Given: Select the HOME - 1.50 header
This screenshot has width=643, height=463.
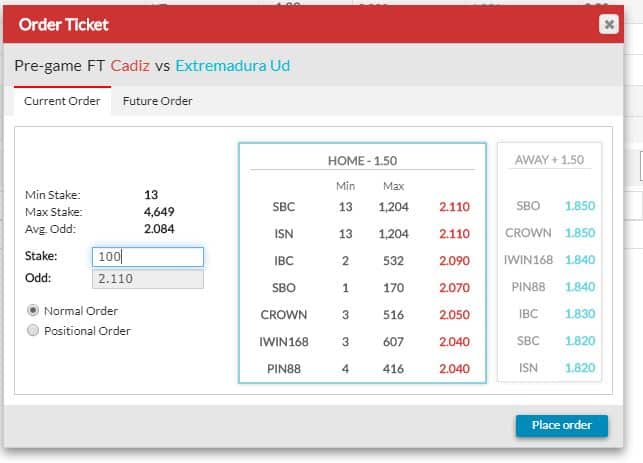Looking at the screenshot, I should click(363, 160).
